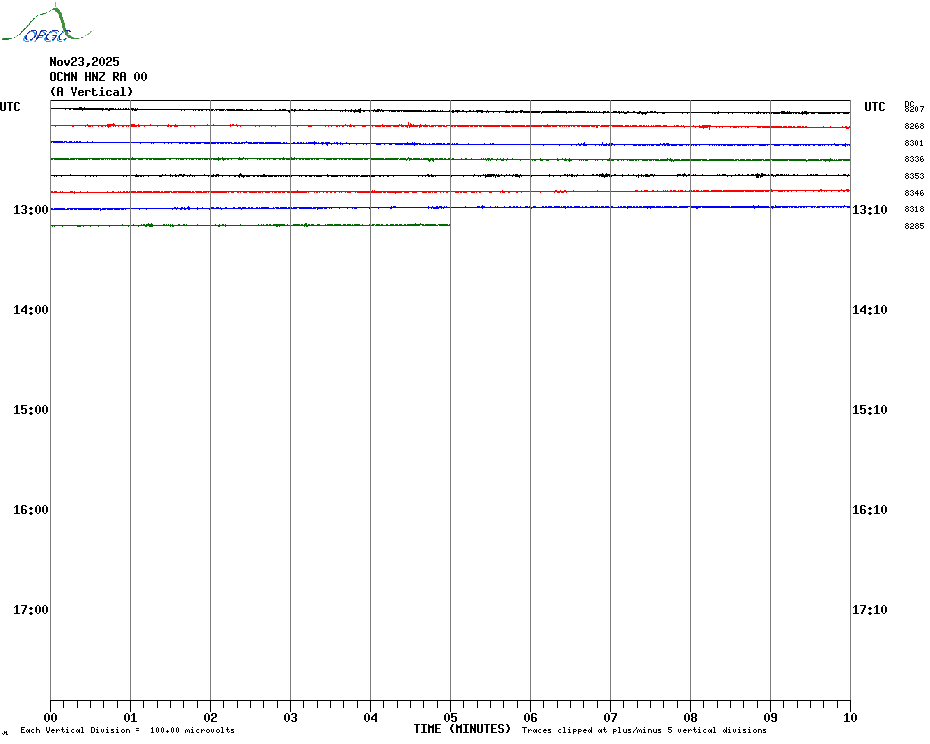930x744 pixels.
Task: Click the "05" minute axis label
Action: (451, 718)
